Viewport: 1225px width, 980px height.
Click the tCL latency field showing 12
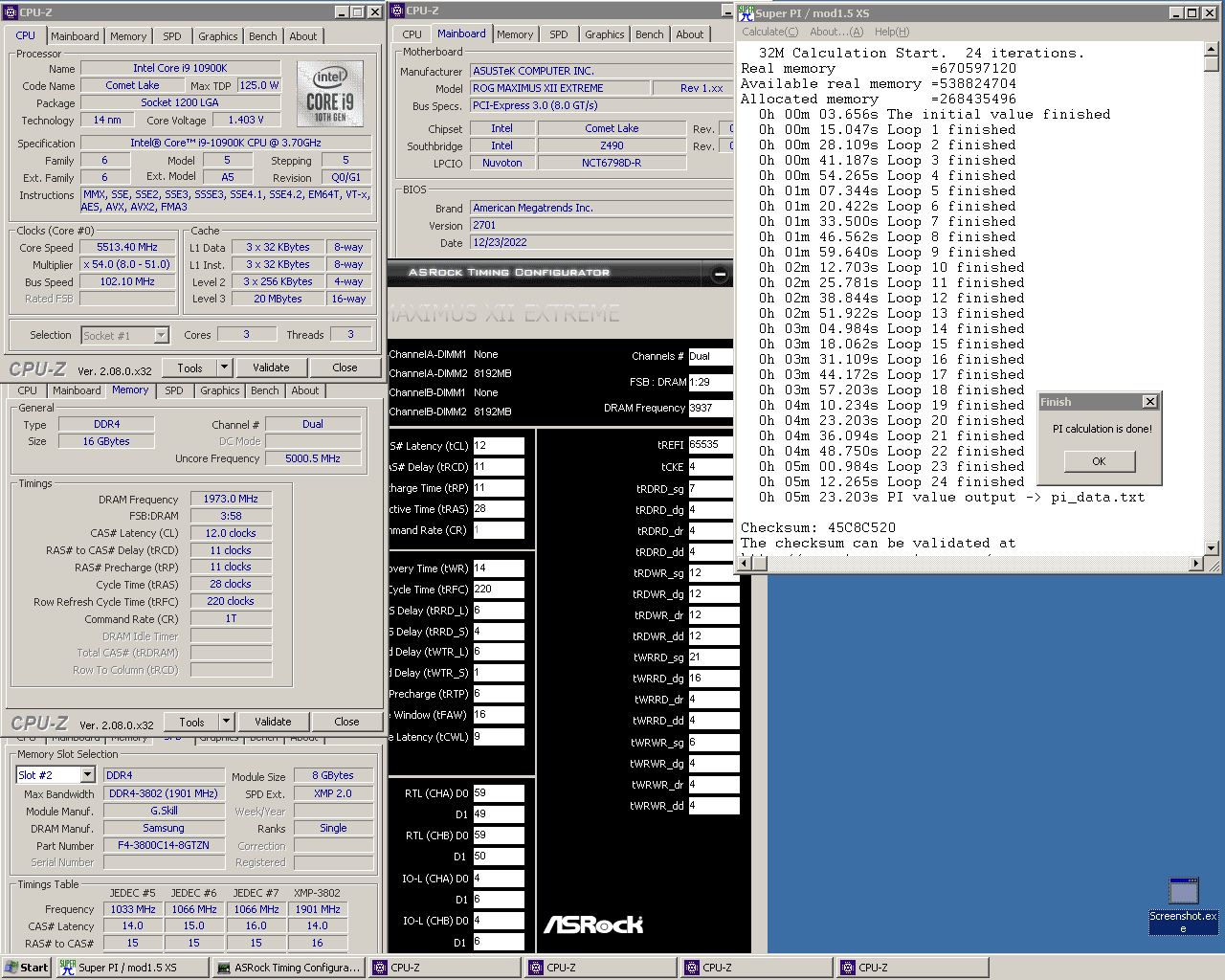[499, 446]
